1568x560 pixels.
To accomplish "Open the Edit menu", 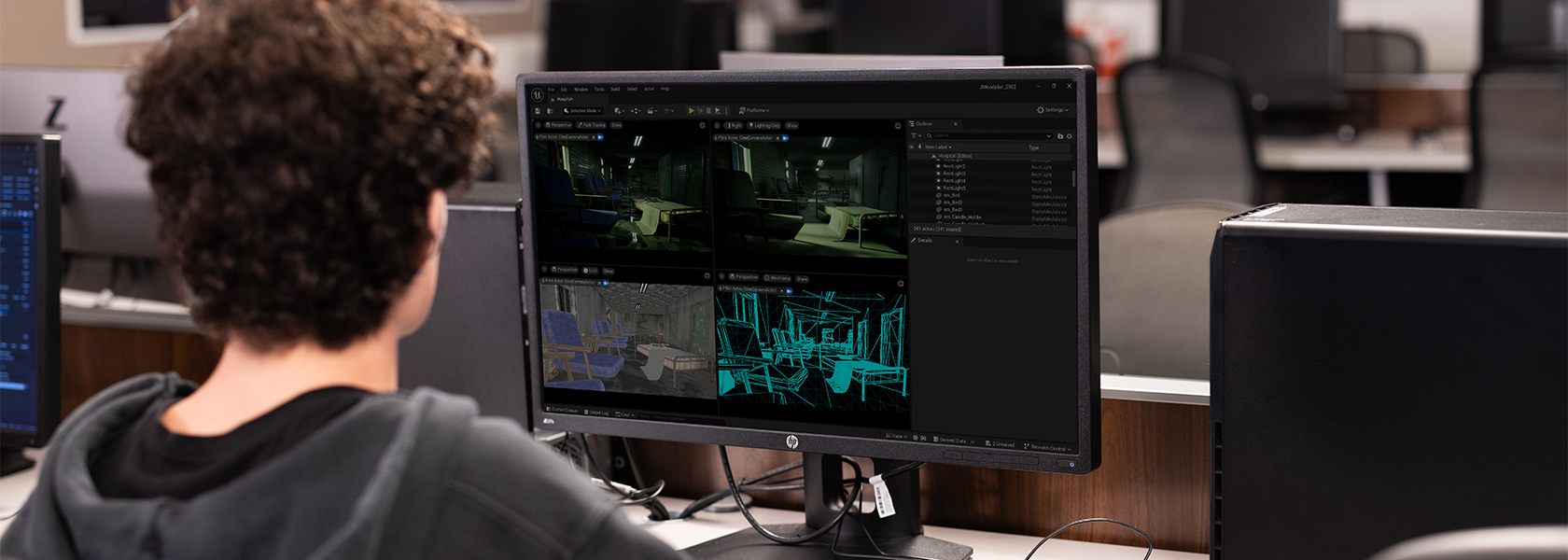I will tap(564, 90).
